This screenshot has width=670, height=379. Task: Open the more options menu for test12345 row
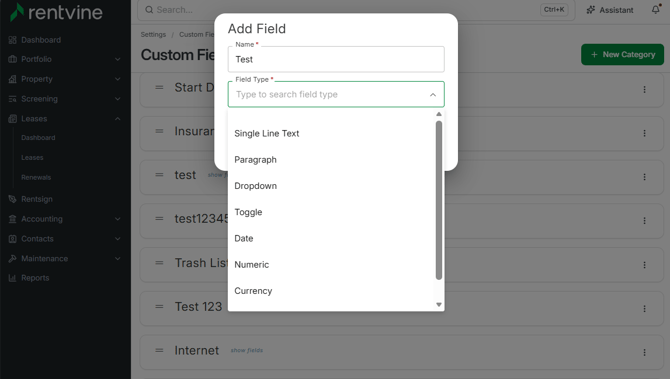click(644, 221)
